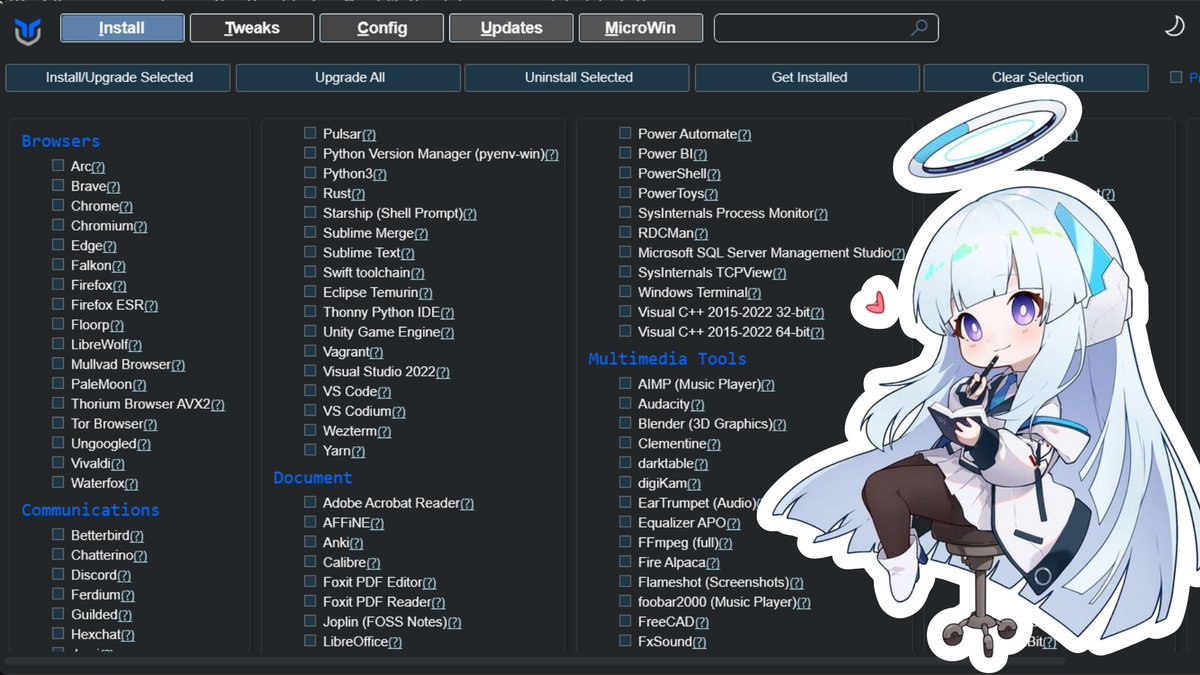Check the Discord checkbox
Screen dimensions: 1200x675
click(58, 574)
